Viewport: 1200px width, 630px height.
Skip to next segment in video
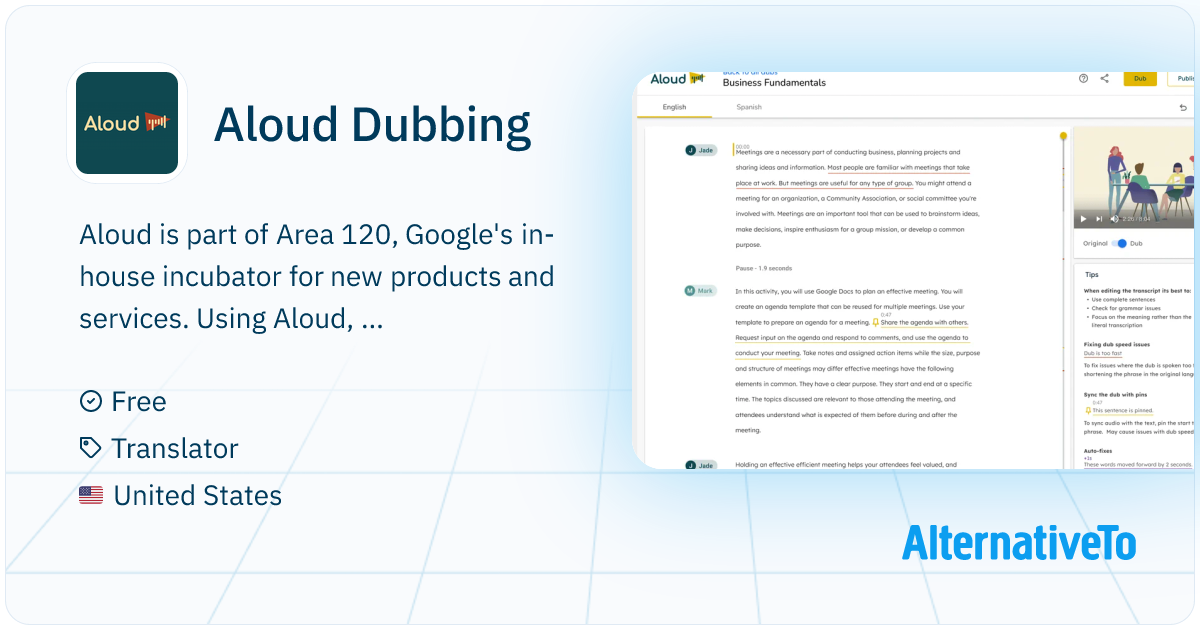tap(1099, 219)
